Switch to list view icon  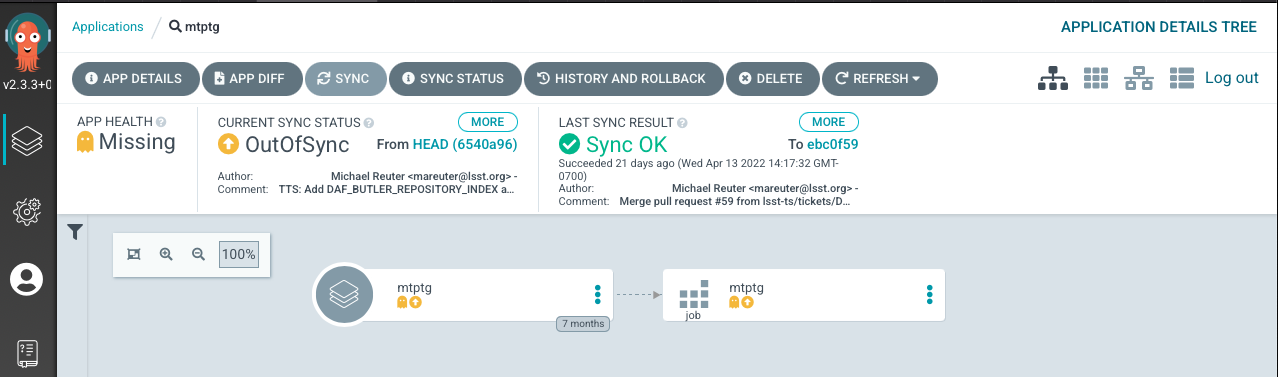1182,78
